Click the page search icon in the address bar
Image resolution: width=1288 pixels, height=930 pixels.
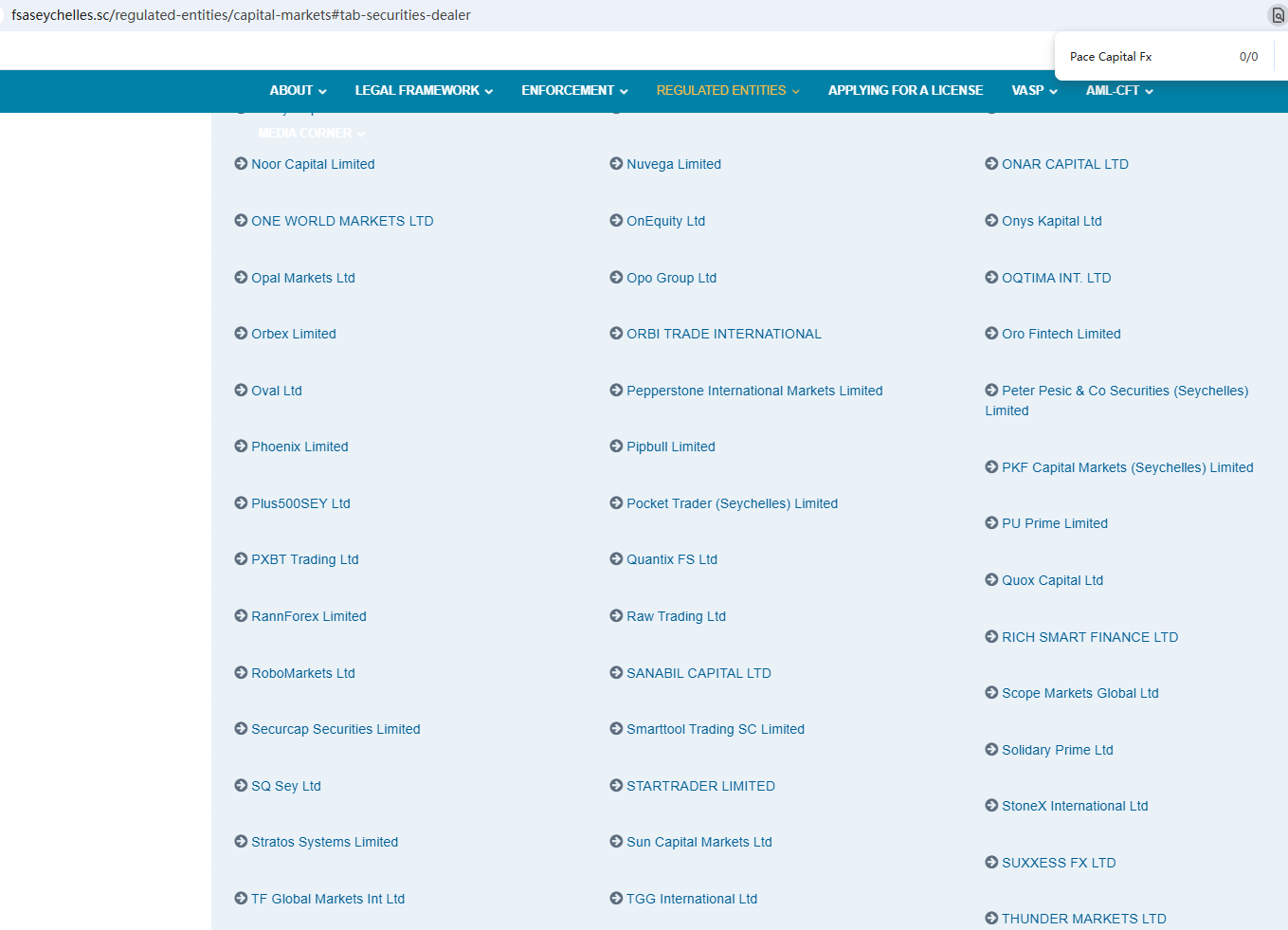pyautogui.click(x=1278, y=15)
